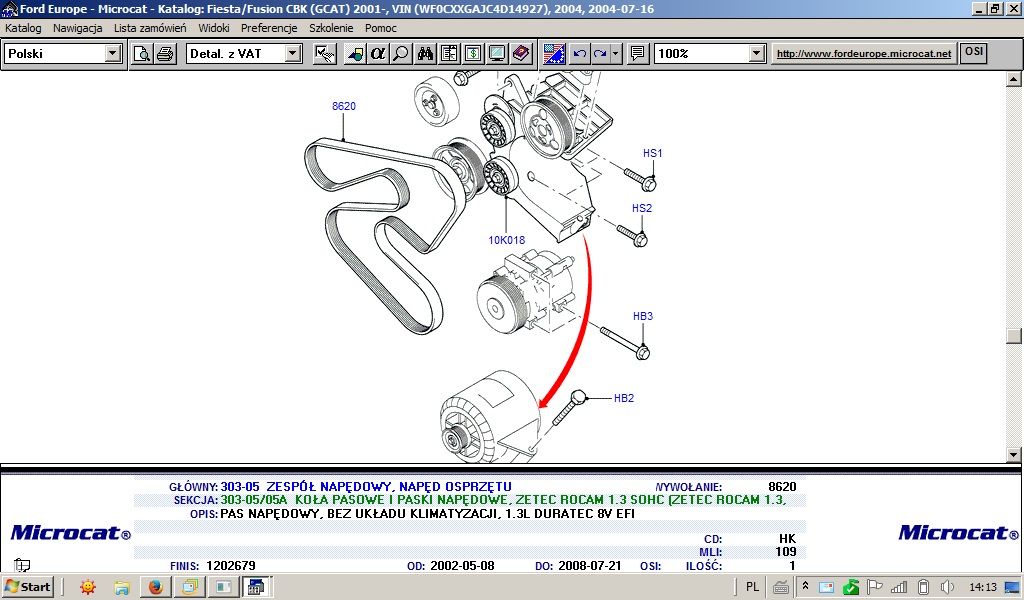Click the Windows Start button
The image size is (1024, 600).
[27, 587]
